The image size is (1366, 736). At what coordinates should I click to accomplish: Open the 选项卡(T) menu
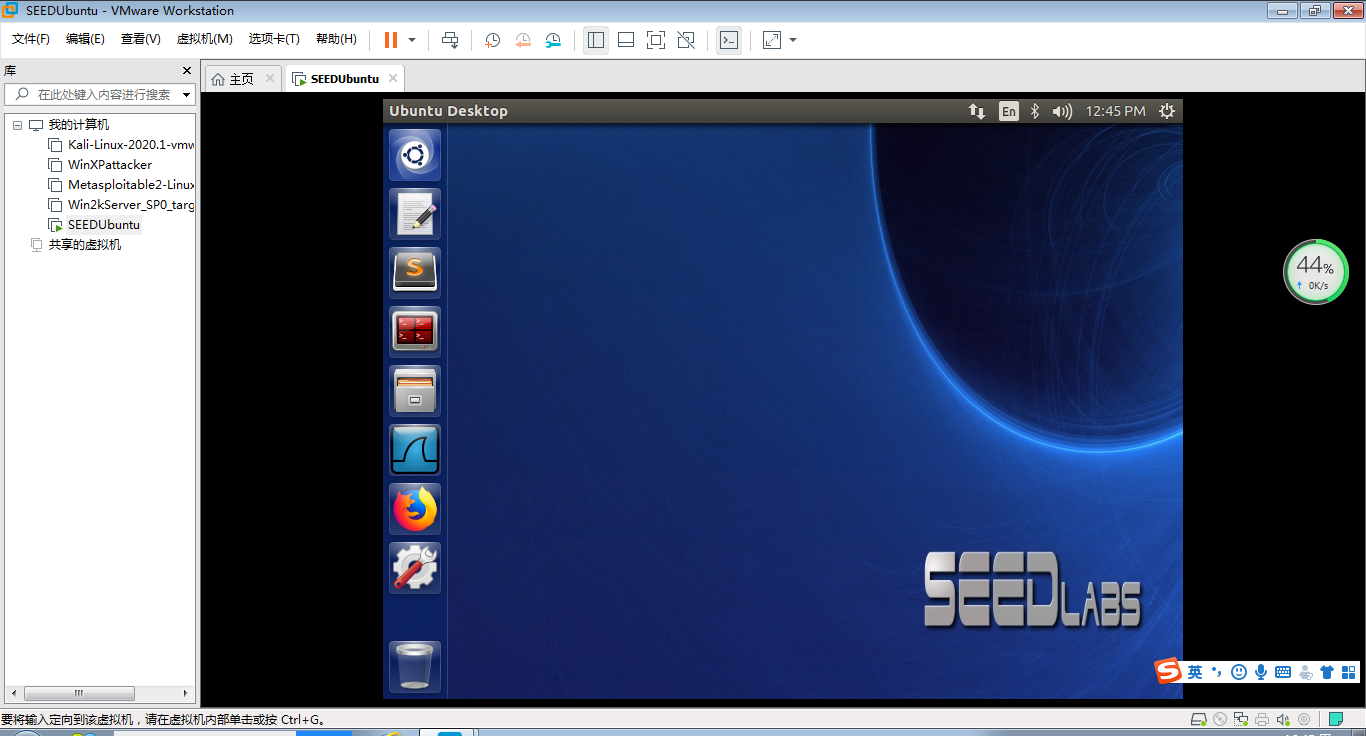[274, 39]
